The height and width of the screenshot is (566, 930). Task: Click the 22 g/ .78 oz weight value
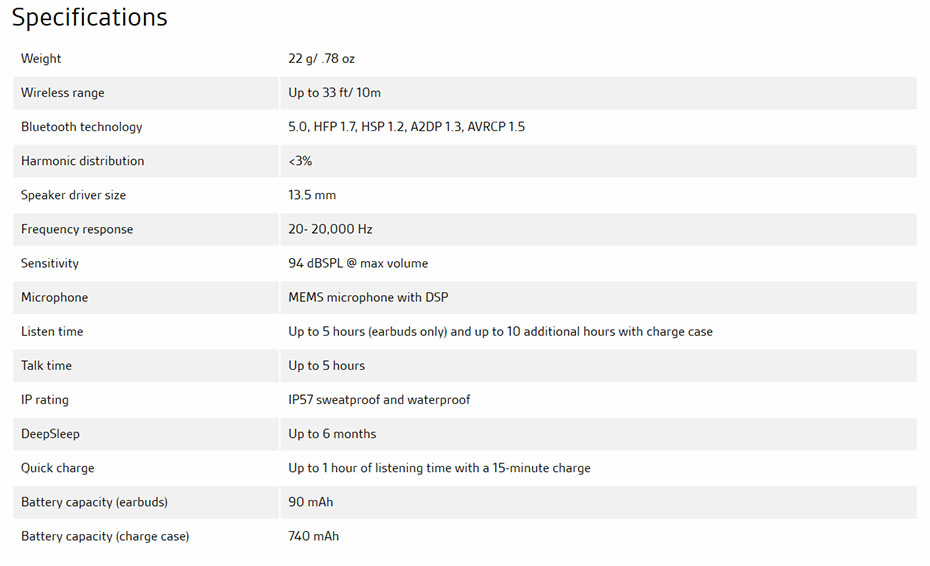pos(321,59)
